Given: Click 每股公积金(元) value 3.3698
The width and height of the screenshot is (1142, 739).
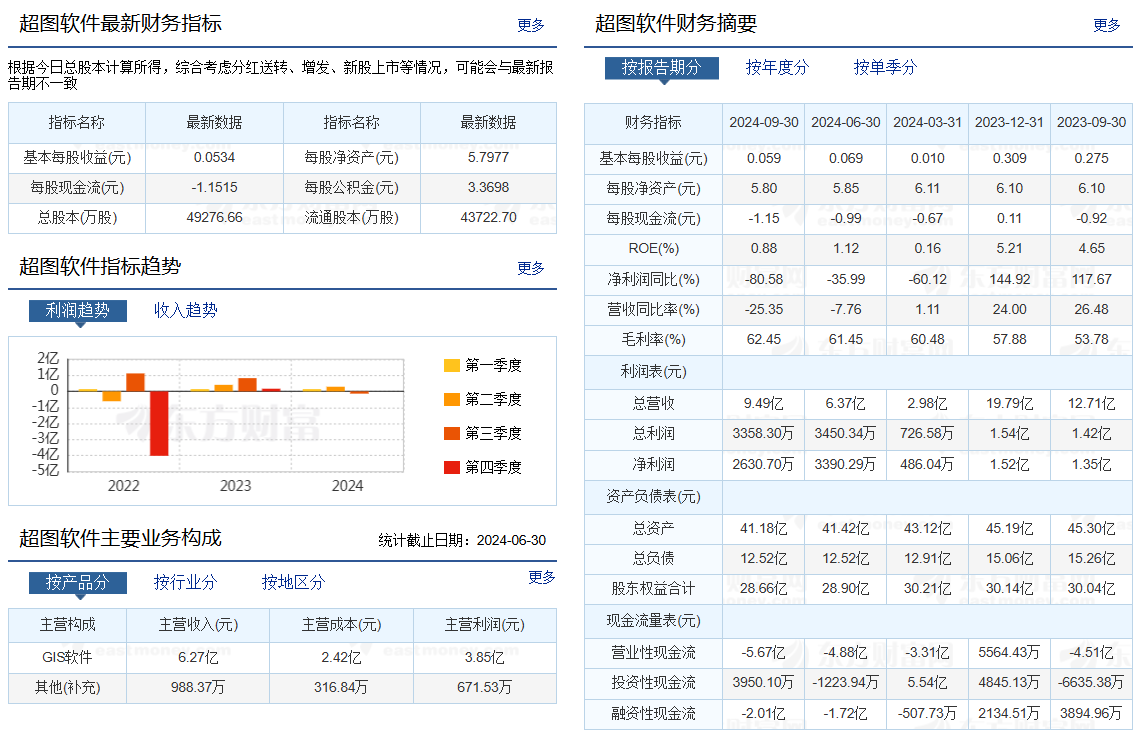Looking at the screenshot, I should tap(488, 188).
